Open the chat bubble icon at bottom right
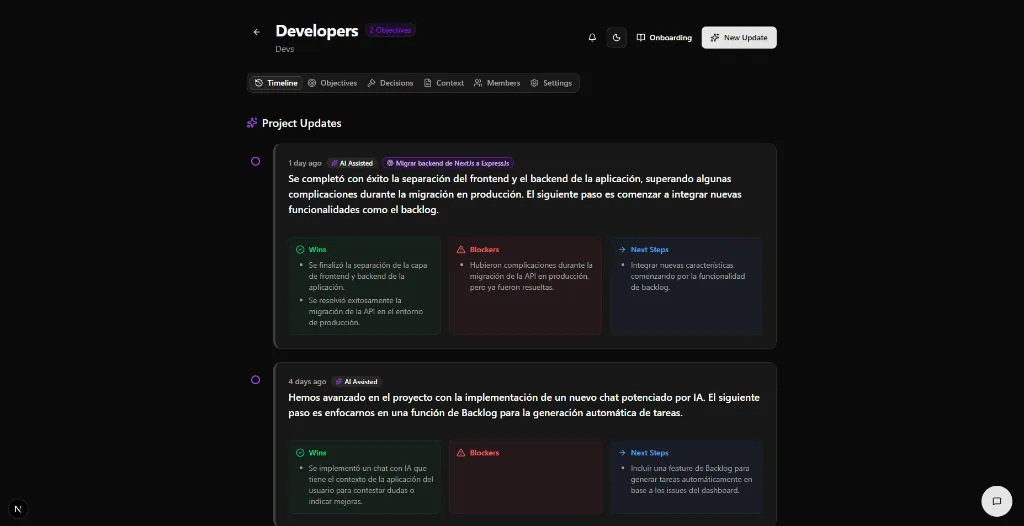 click(996, 501)
